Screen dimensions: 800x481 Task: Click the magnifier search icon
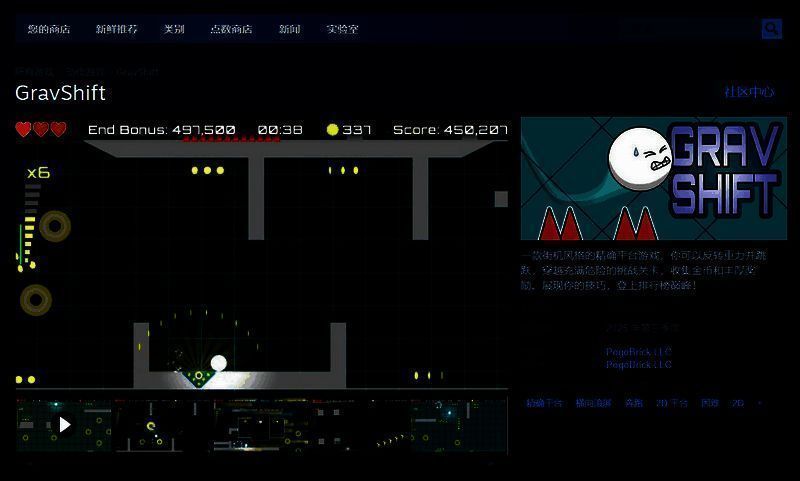(x=771, y=29)
